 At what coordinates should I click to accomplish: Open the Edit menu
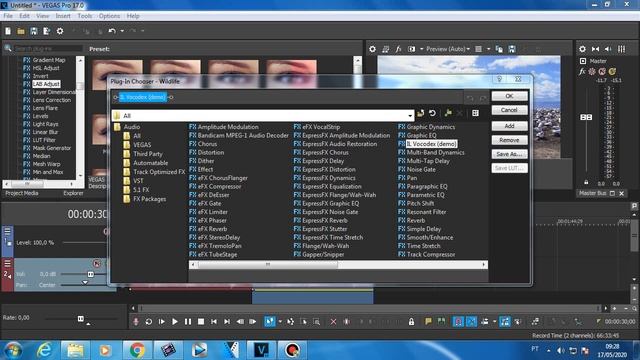point(24,16)
